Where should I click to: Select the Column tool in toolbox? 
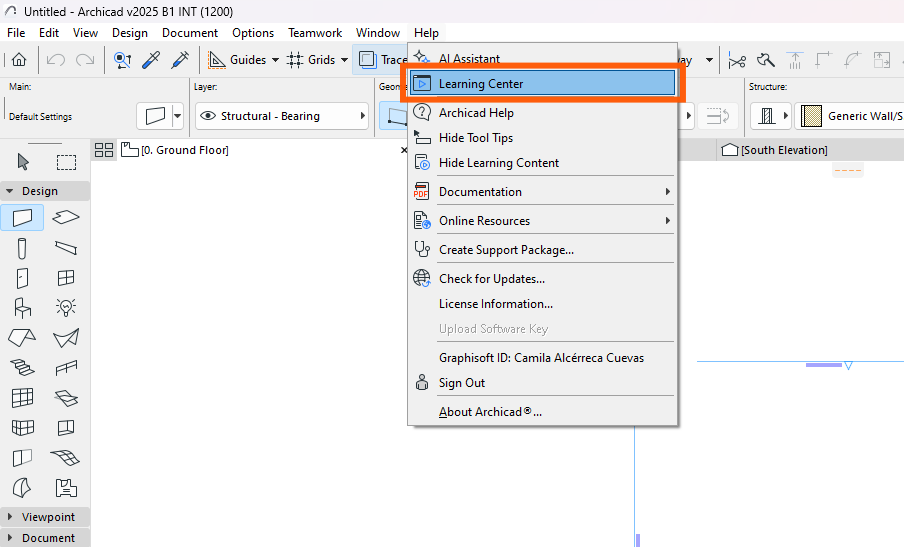point(22,248)
